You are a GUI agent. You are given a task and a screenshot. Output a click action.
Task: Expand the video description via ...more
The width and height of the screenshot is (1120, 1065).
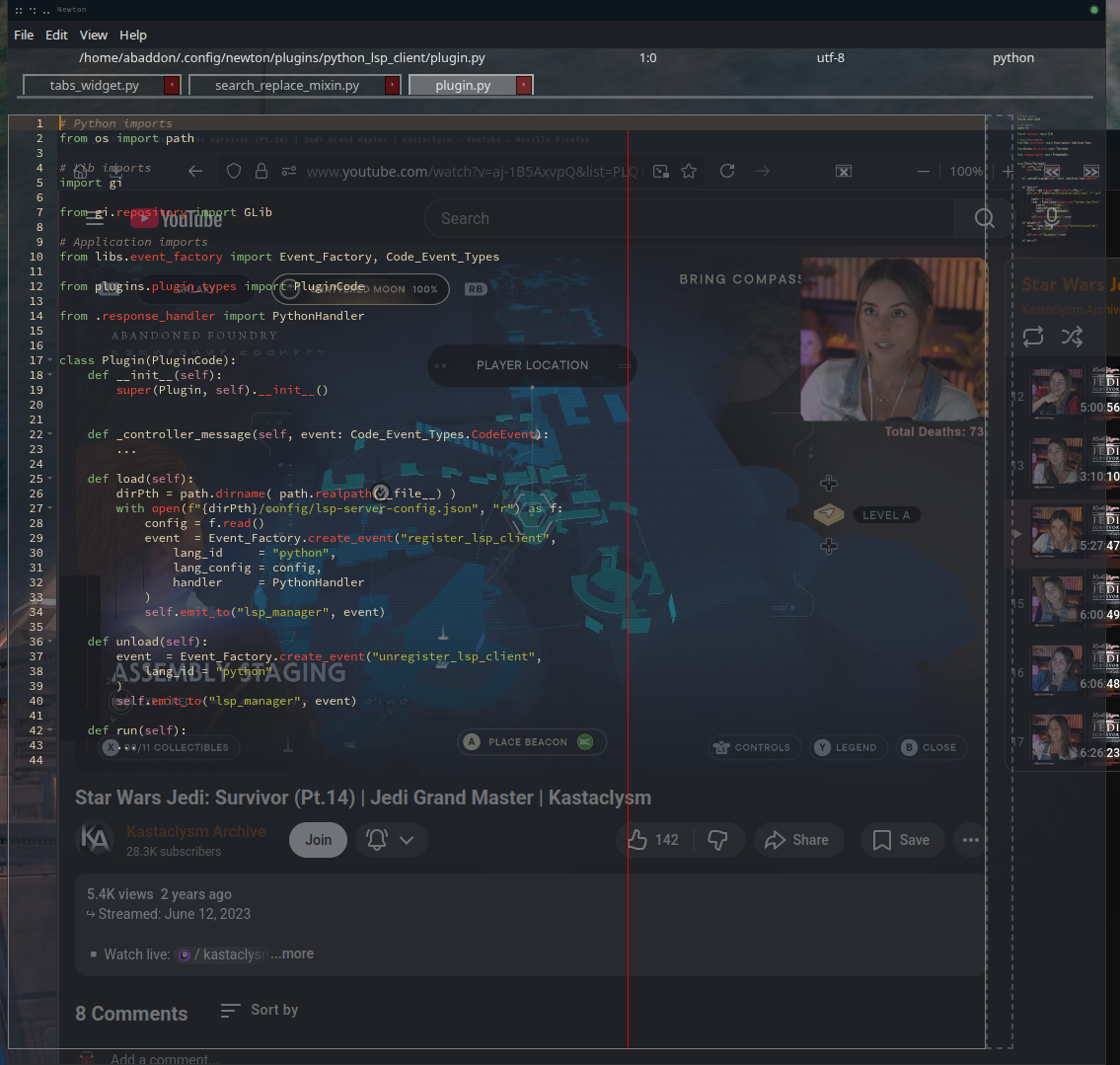pos(291,953)
